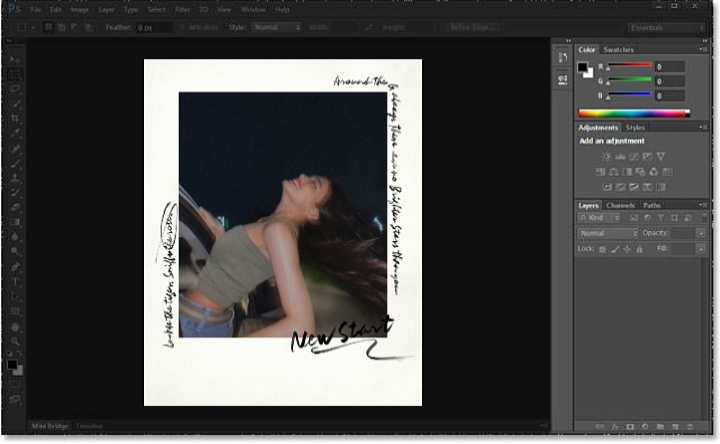
Task: Open the Mini Bridge panel tab
Action: coord(49,426)
